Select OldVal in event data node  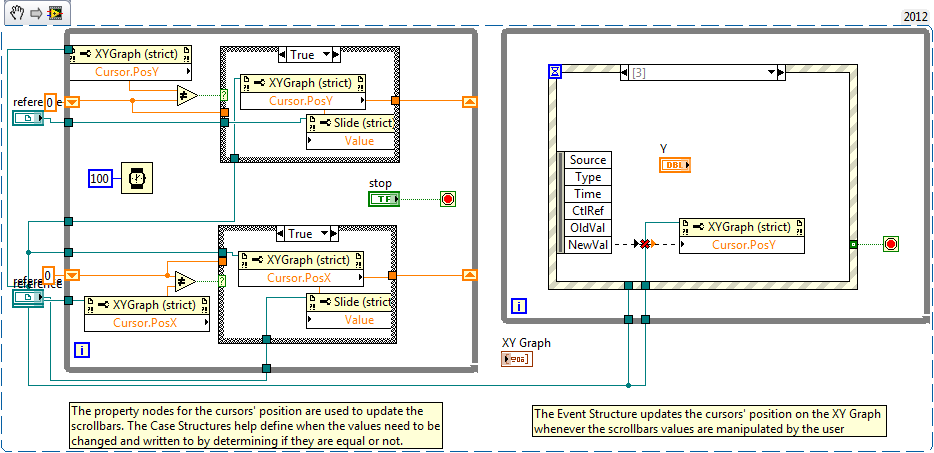(x=587, y=228)
